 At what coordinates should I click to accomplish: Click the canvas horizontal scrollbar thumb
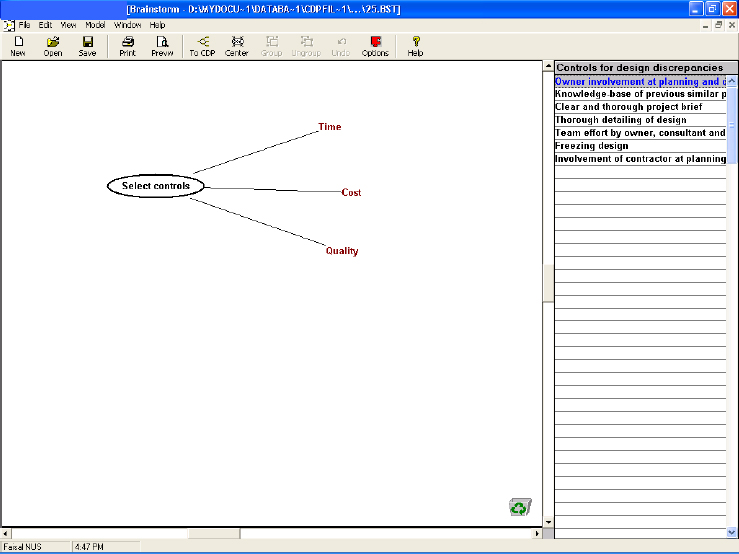tap(214, 533)
